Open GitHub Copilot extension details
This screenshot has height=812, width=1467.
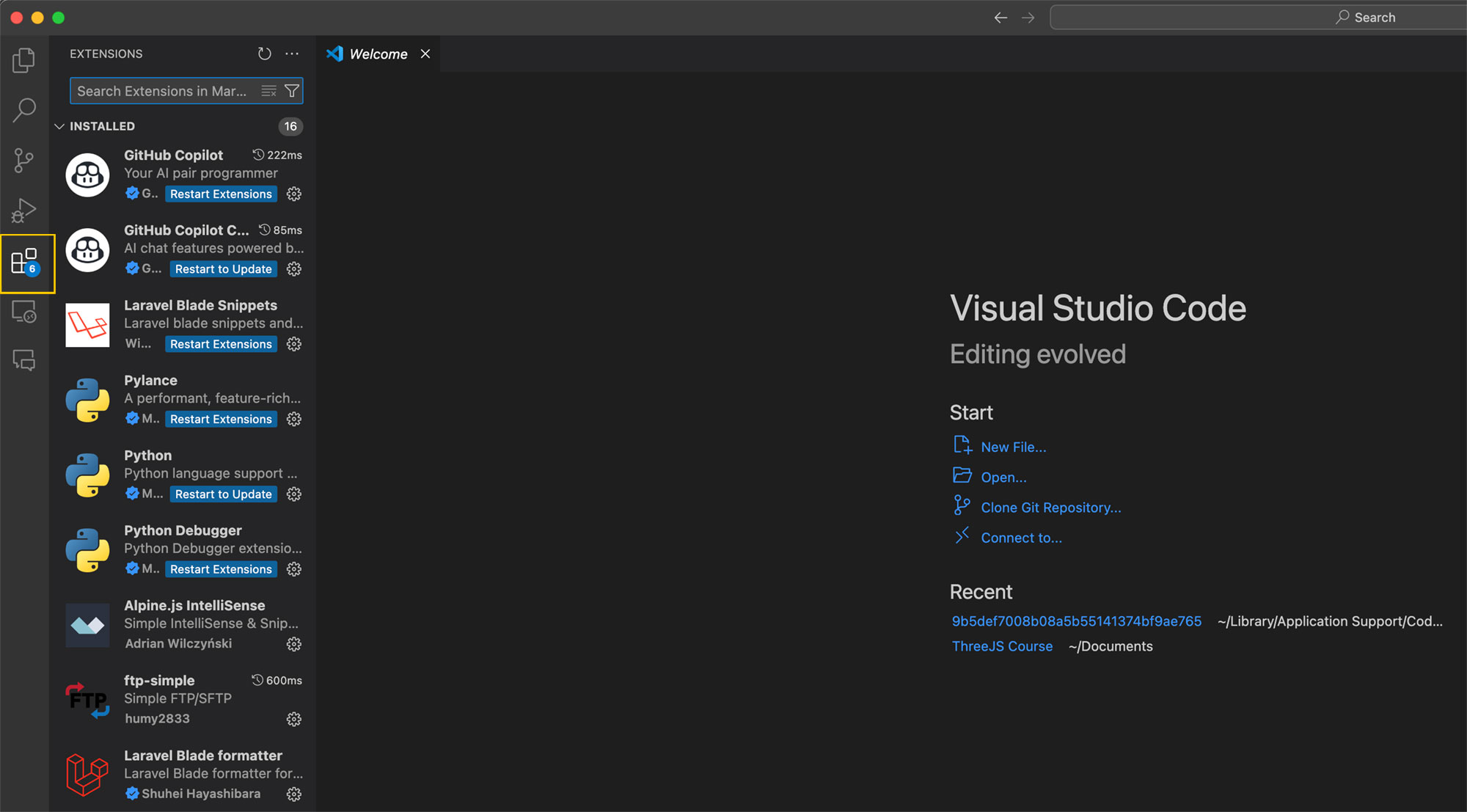click(173, 155)
